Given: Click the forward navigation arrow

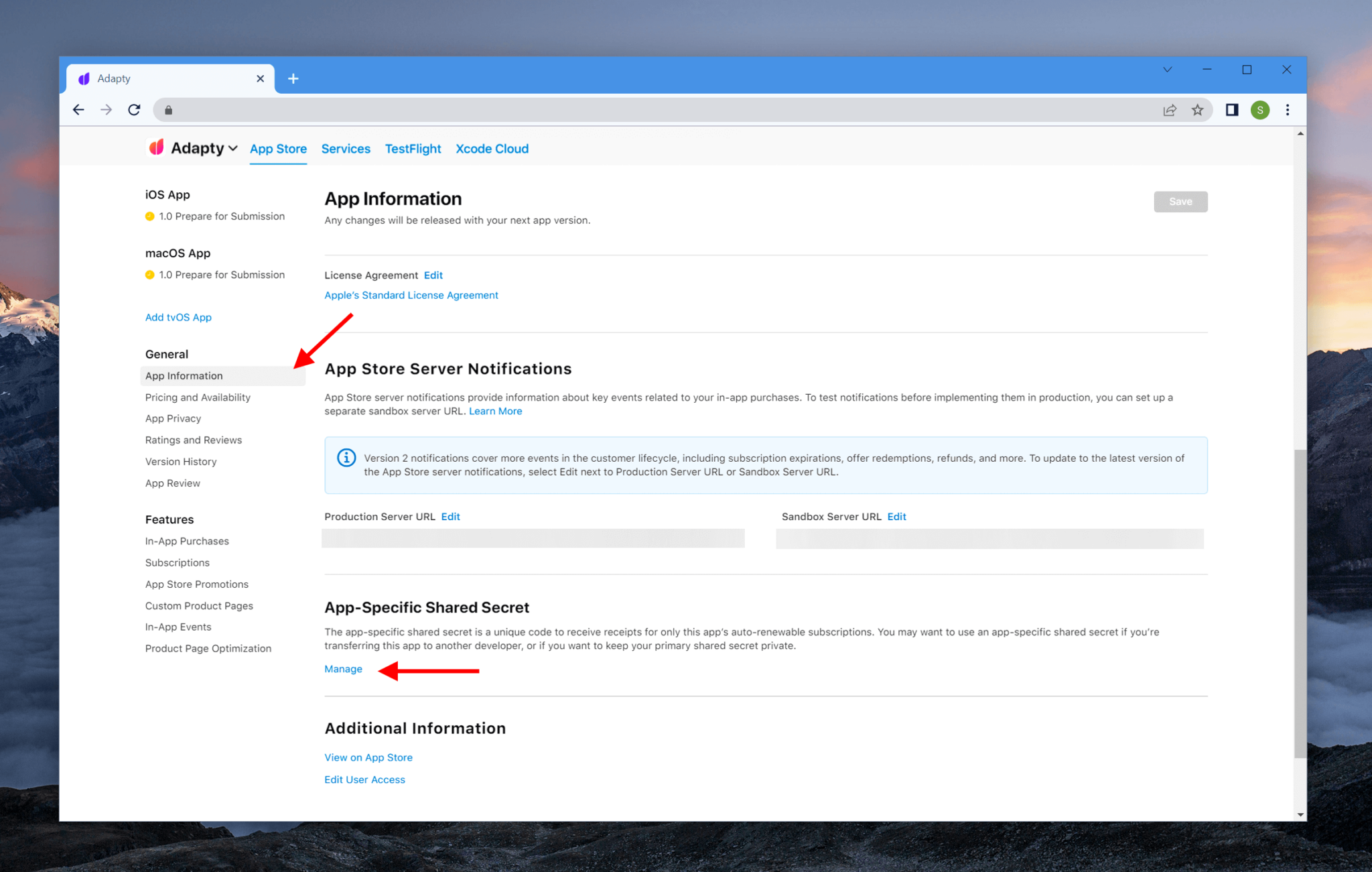Looking at the screenshot, I should (106, 110).
